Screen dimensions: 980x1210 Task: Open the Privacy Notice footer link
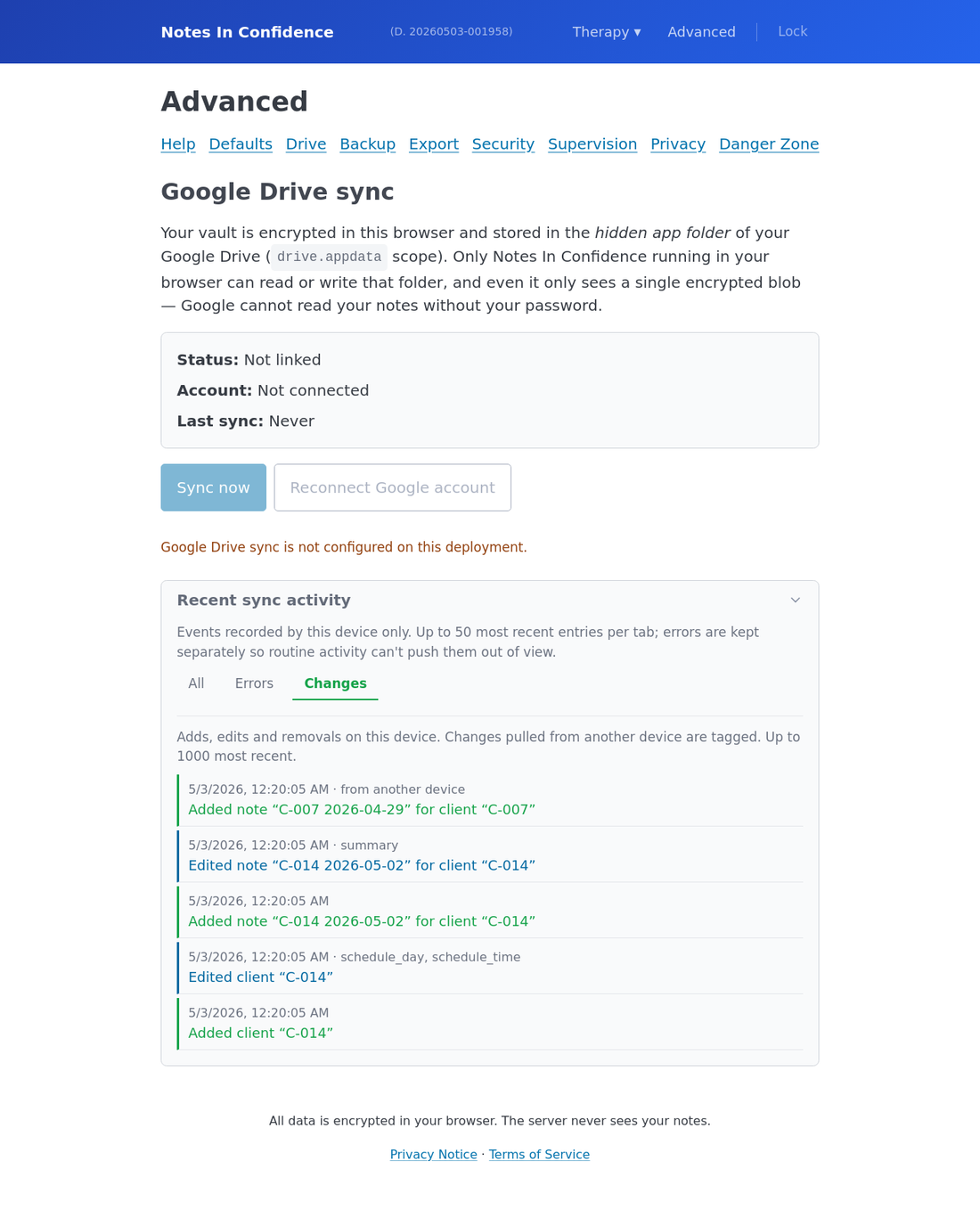click(x=434, y=1155)
